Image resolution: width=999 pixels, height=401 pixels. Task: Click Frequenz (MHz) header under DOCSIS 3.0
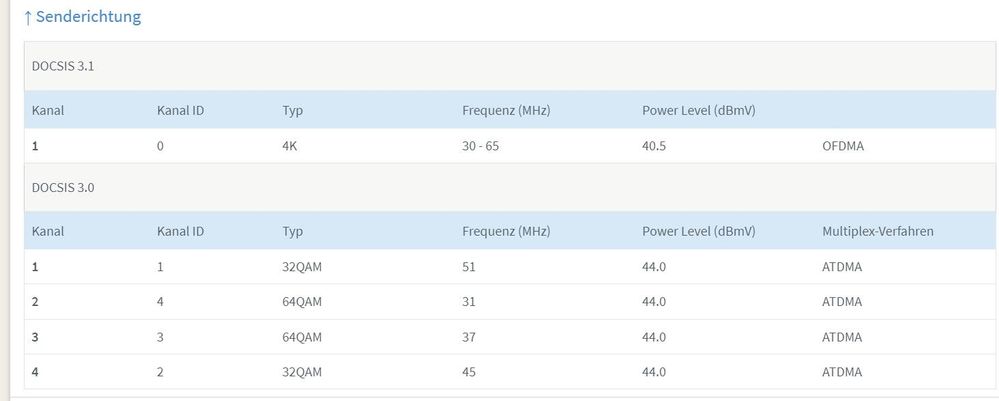506,231
